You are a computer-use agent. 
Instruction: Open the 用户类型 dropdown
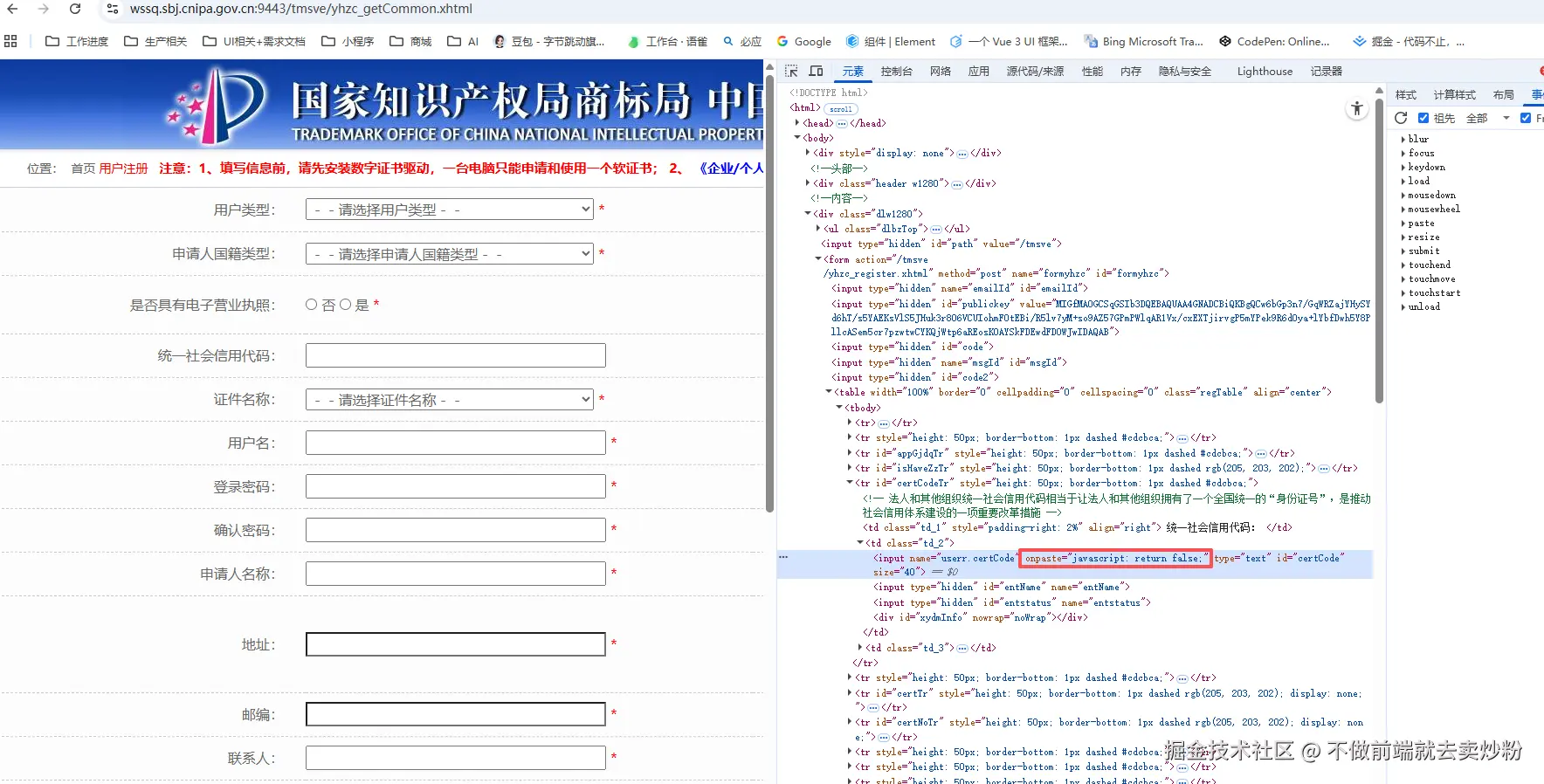coord(450,210)
